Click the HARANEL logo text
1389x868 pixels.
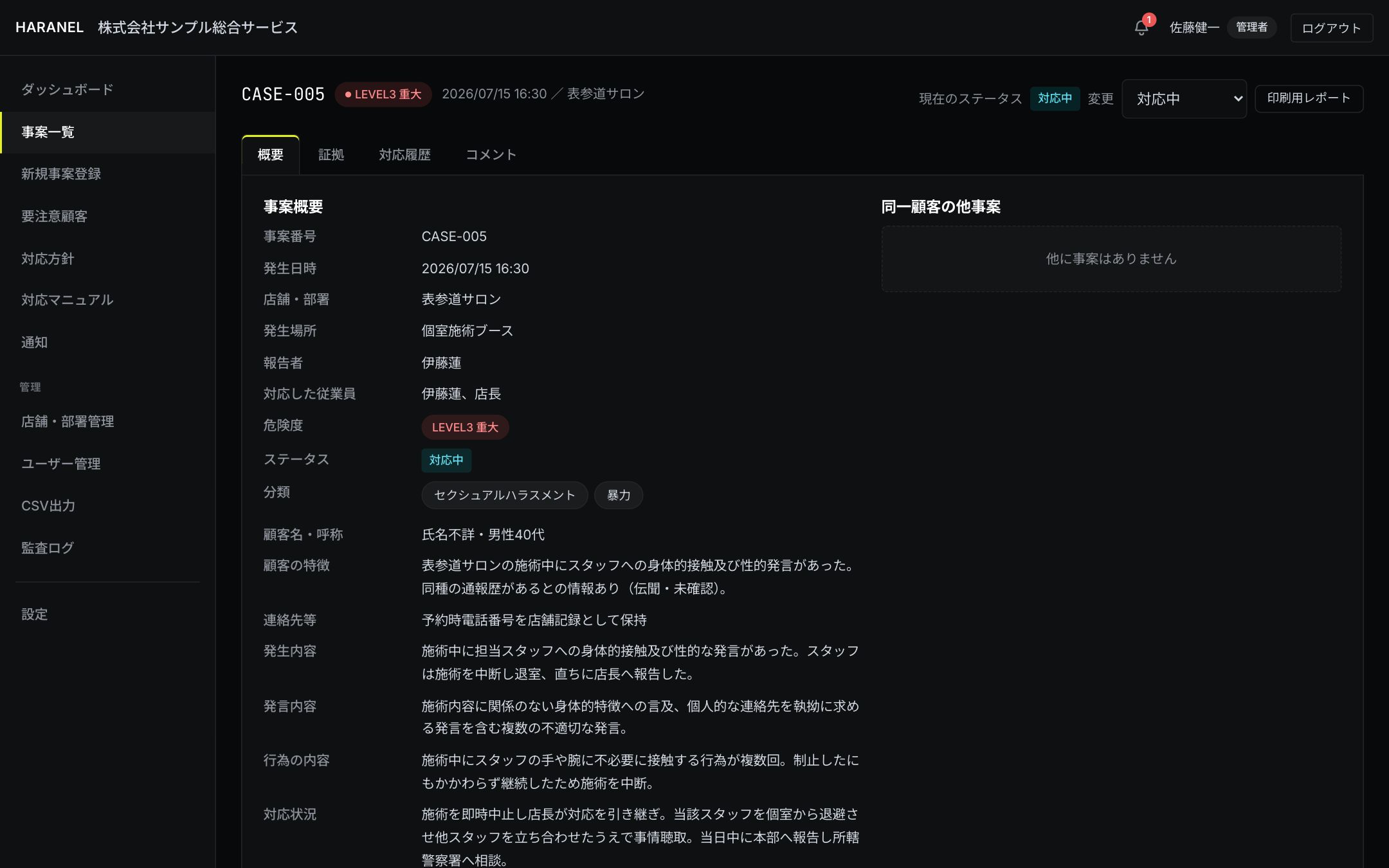[x=50, y=28]
